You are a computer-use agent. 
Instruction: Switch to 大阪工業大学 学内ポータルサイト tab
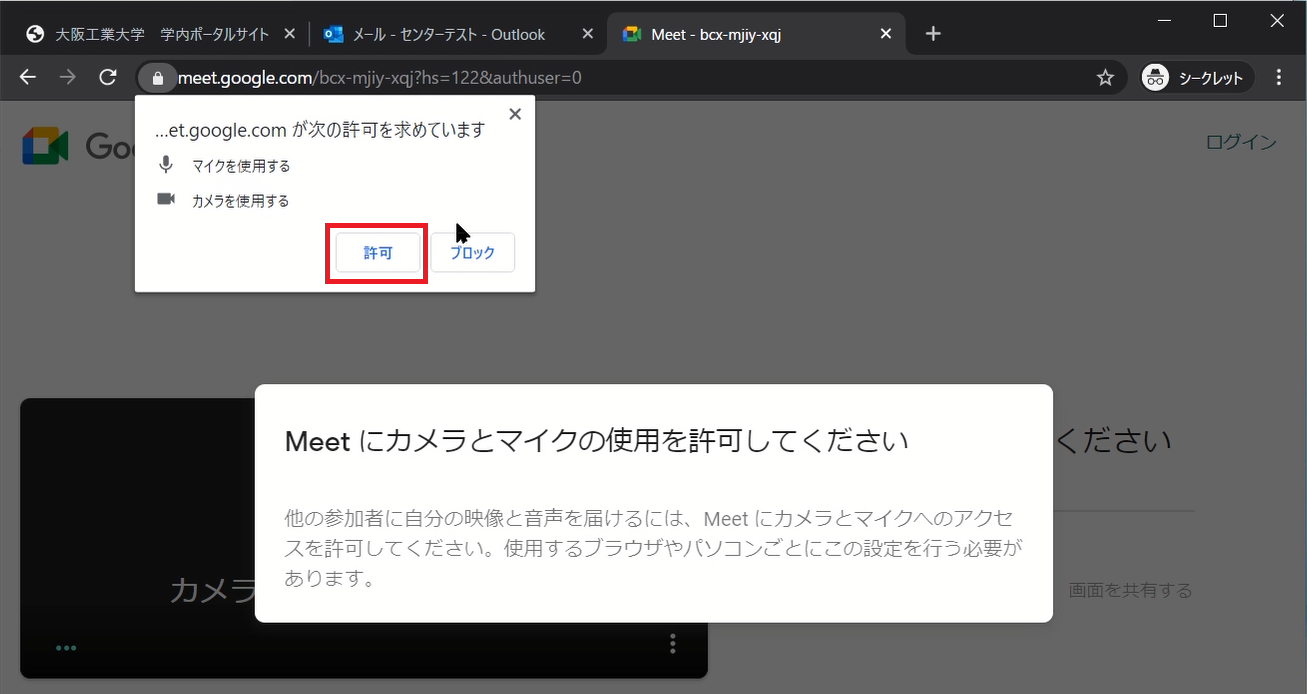[x=162, y=34]
